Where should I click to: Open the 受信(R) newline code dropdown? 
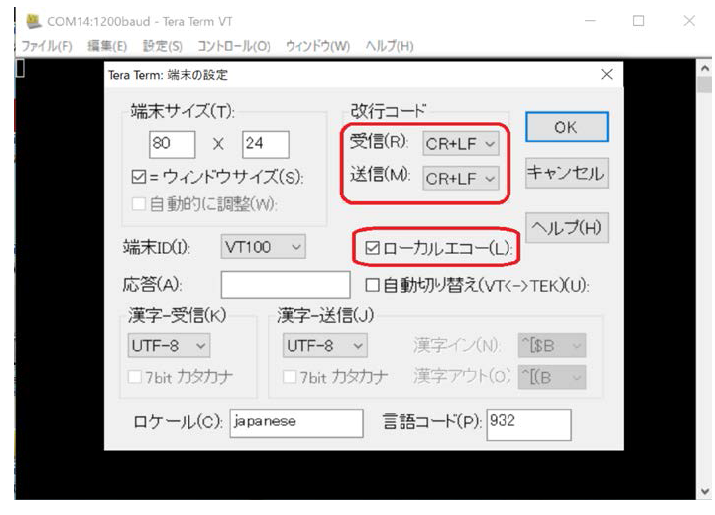(x=461, y=144)
